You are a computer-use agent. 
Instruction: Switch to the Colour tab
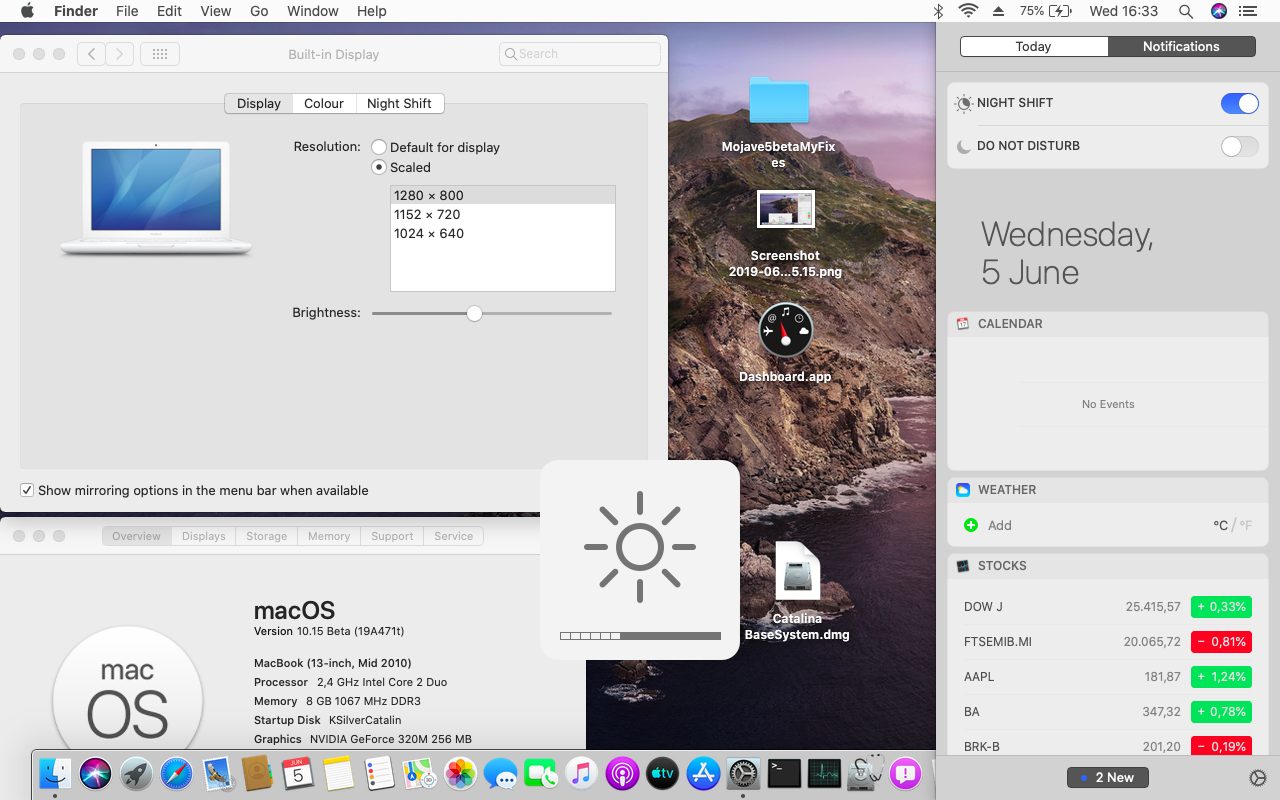(x=324, y=103)
